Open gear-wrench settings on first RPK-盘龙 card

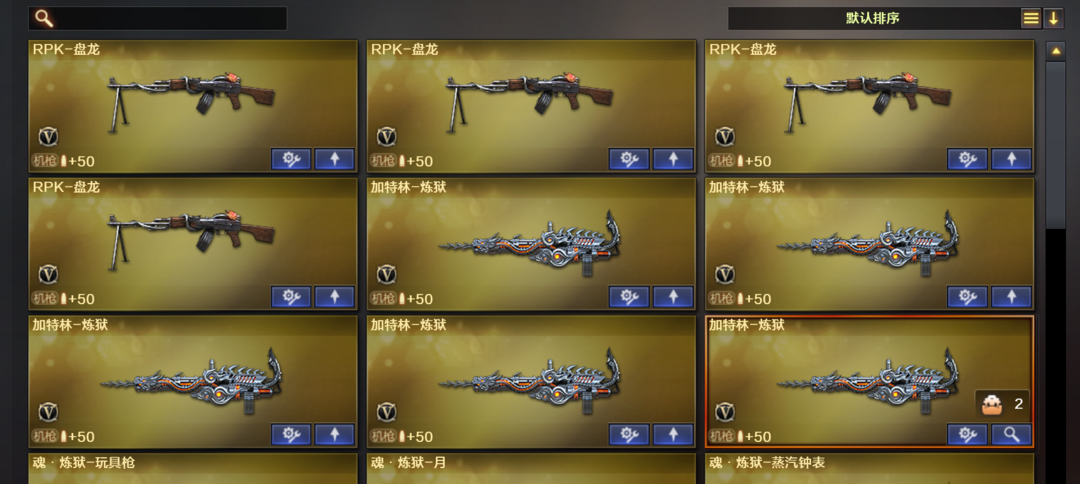point(291,159)
